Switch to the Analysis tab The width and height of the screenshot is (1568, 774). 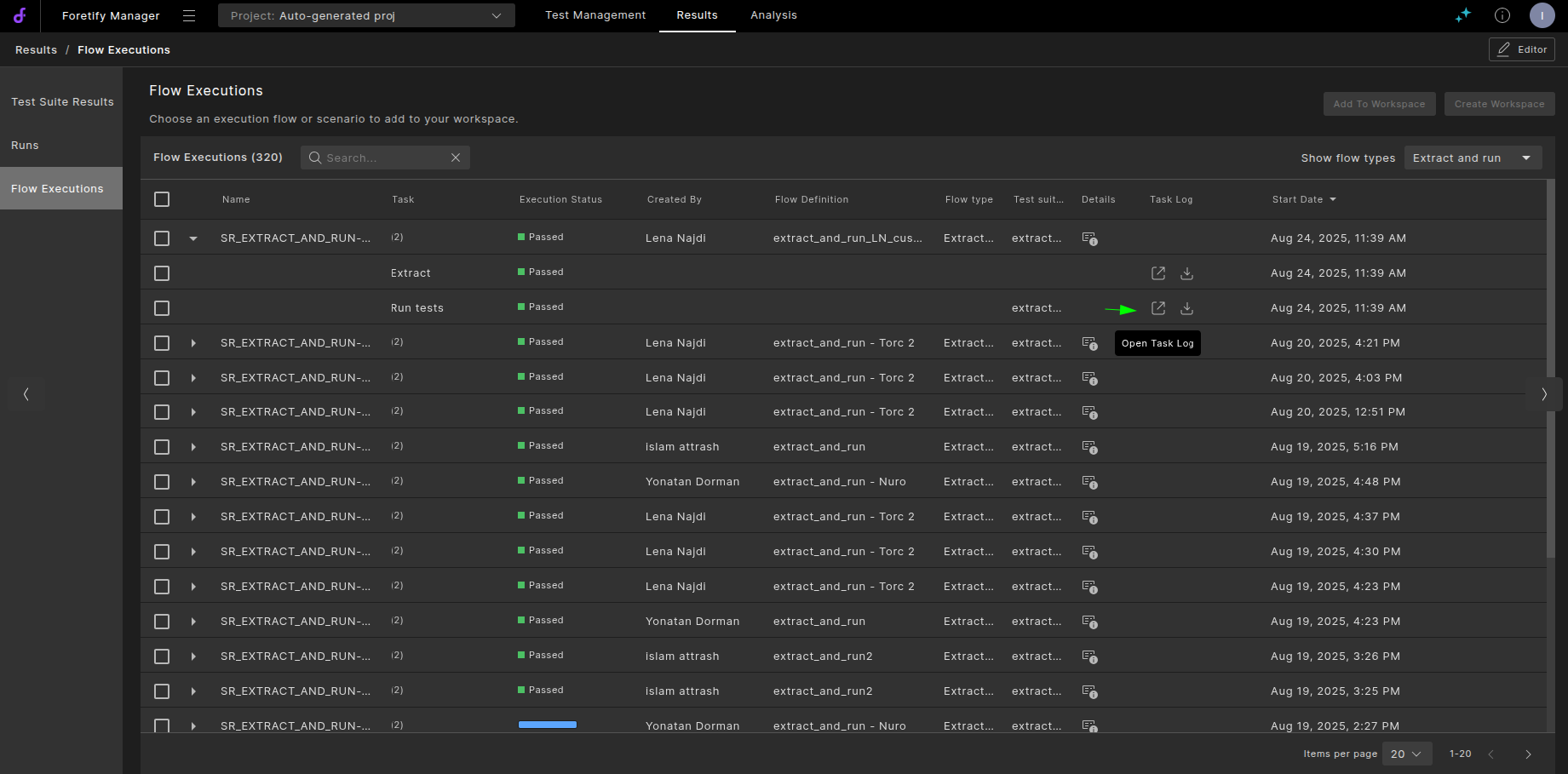773,15
